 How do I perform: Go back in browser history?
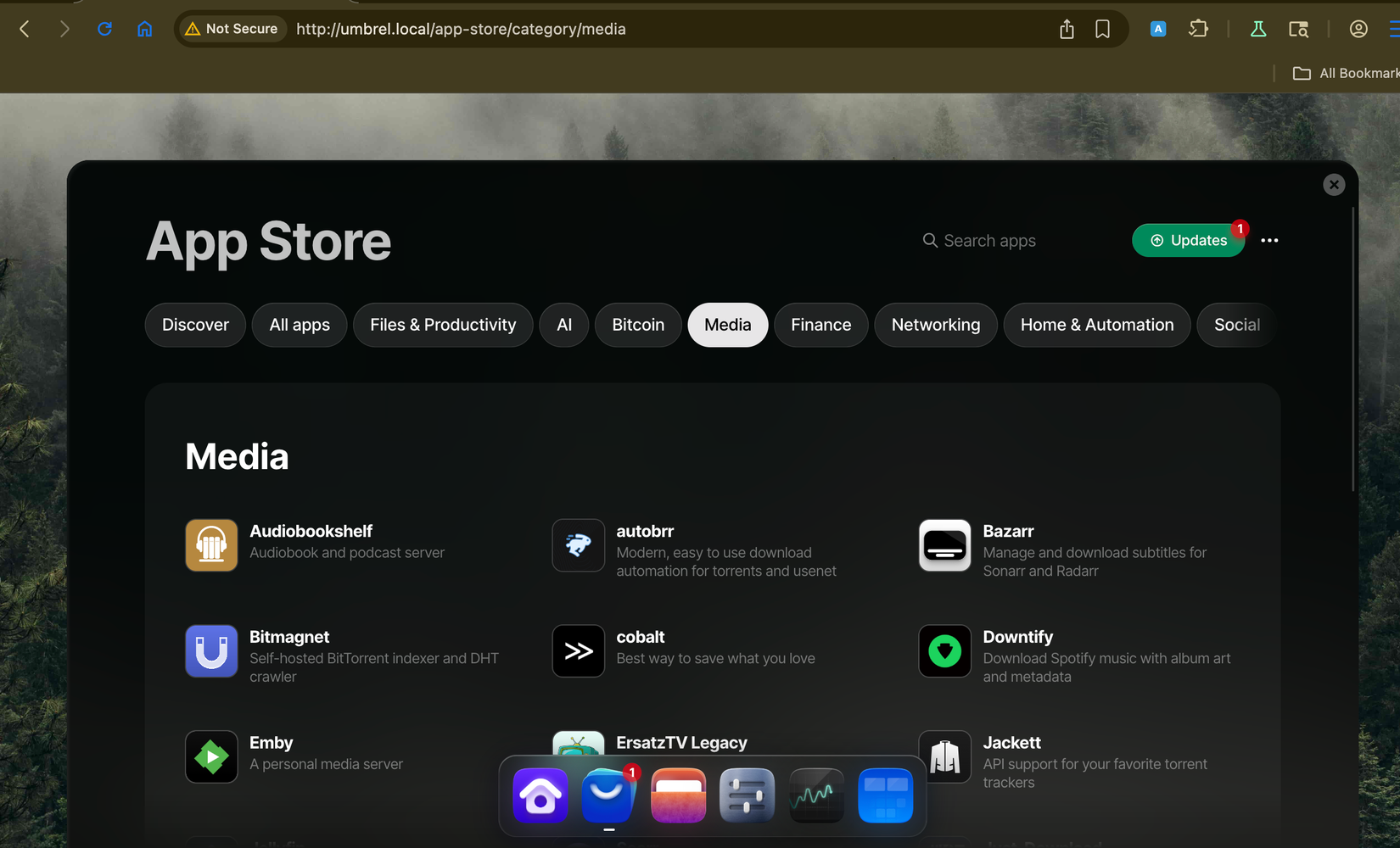[25, 29]
